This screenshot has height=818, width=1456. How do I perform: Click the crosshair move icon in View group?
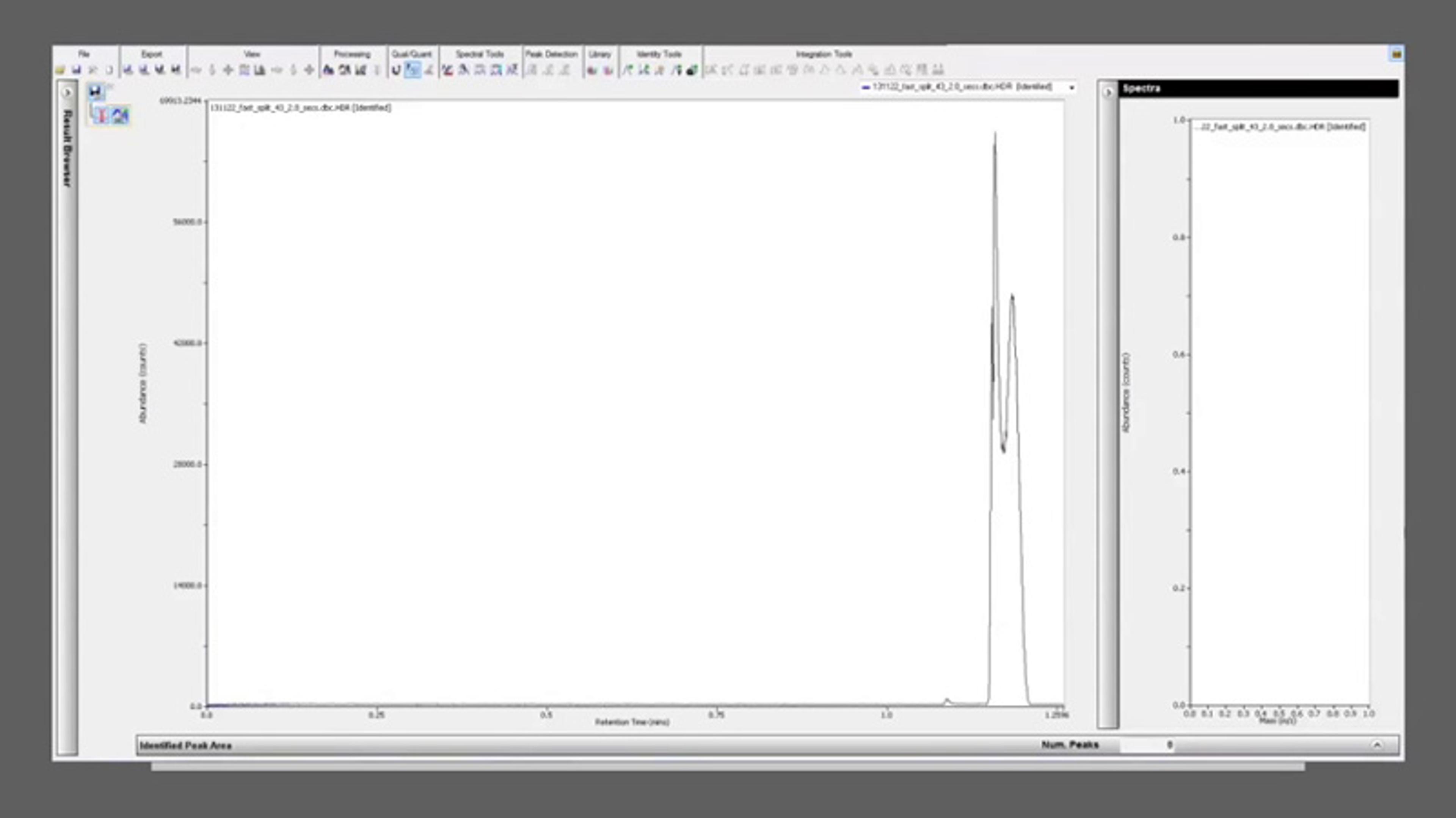click(x=228, y=70)
